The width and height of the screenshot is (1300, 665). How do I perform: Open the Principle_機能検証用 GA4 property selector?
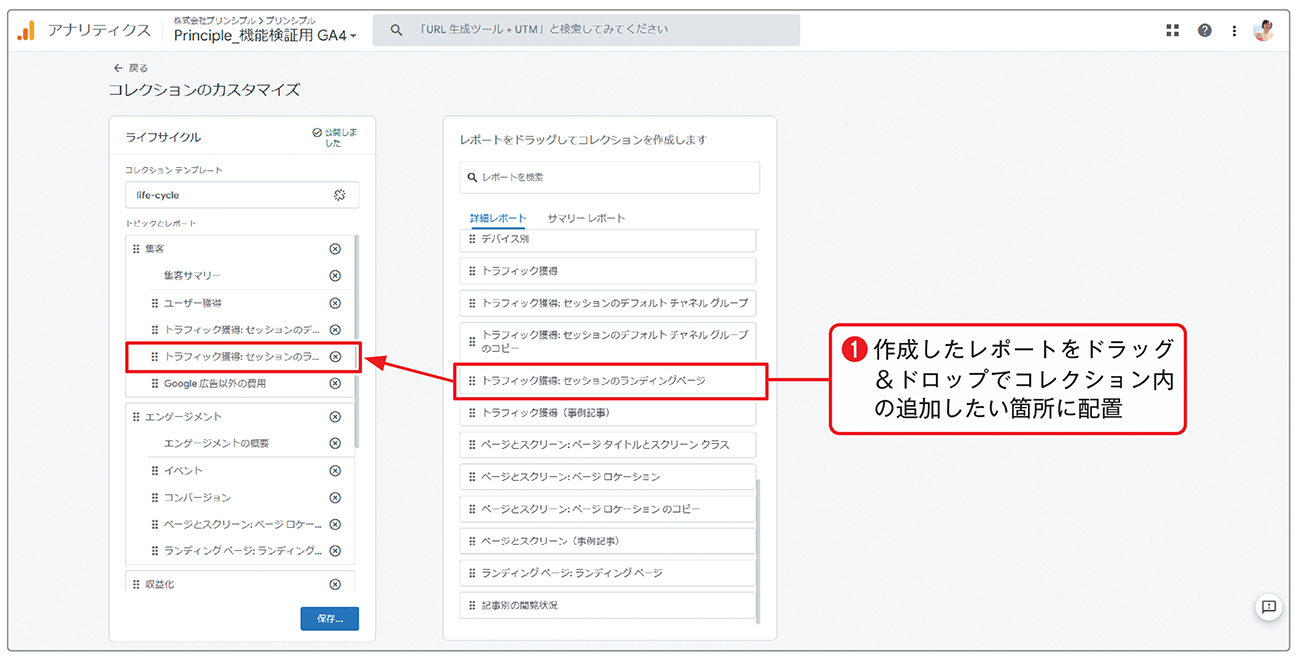265,36
